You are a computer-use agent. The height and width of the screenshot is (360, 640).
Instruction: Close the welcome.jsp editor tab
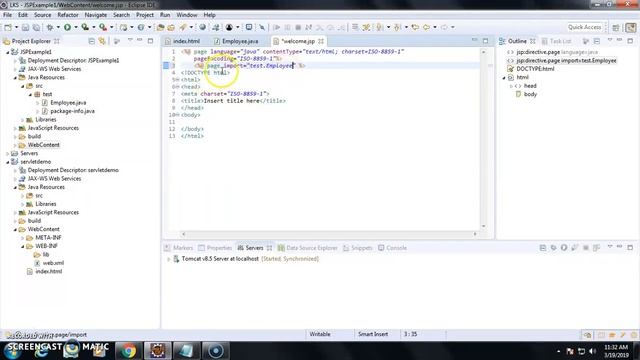tap(321, 41)
